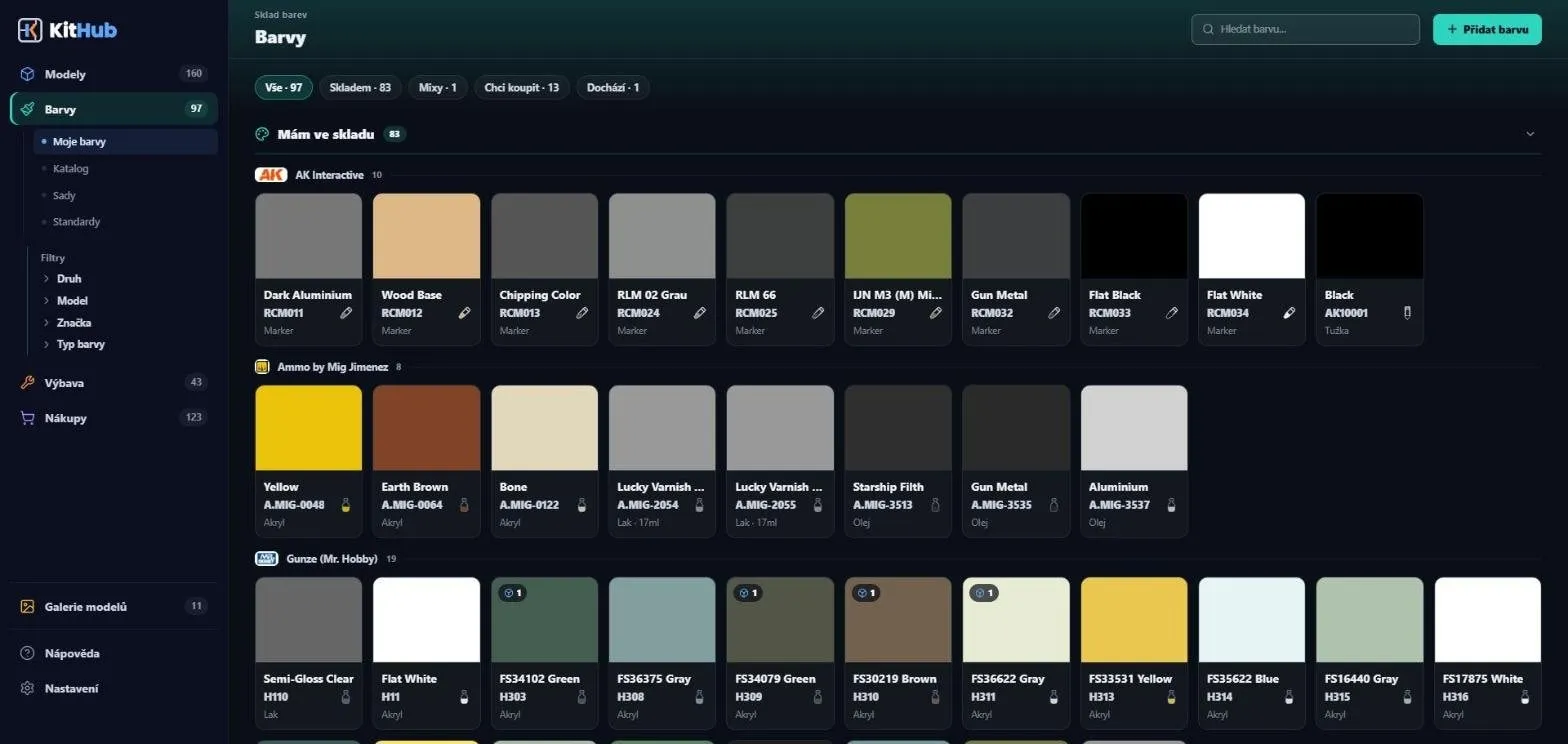Collapse the Mám ve skladu section chevron
Image resolution: width=1568 pixels, height=744 pixels.
click(1530, 134)
